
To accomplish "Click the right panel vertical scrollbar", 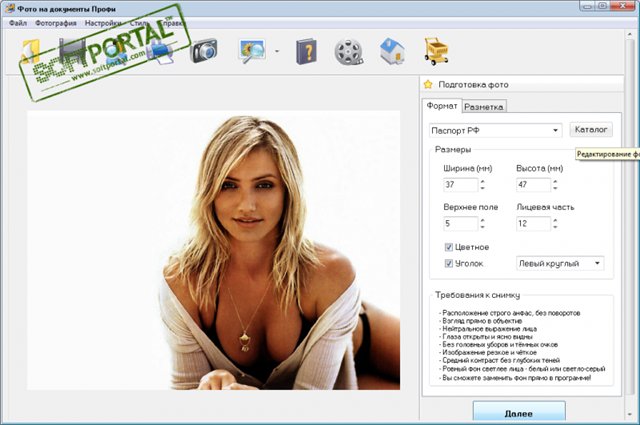I will 629,225.
